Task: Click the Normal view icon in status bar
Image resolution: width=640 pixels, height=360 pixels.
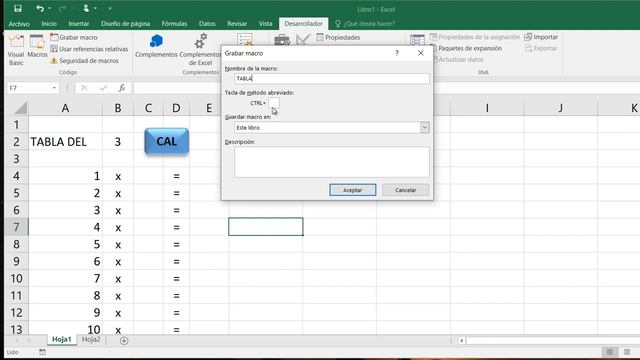Action: [x=610, y=352]
